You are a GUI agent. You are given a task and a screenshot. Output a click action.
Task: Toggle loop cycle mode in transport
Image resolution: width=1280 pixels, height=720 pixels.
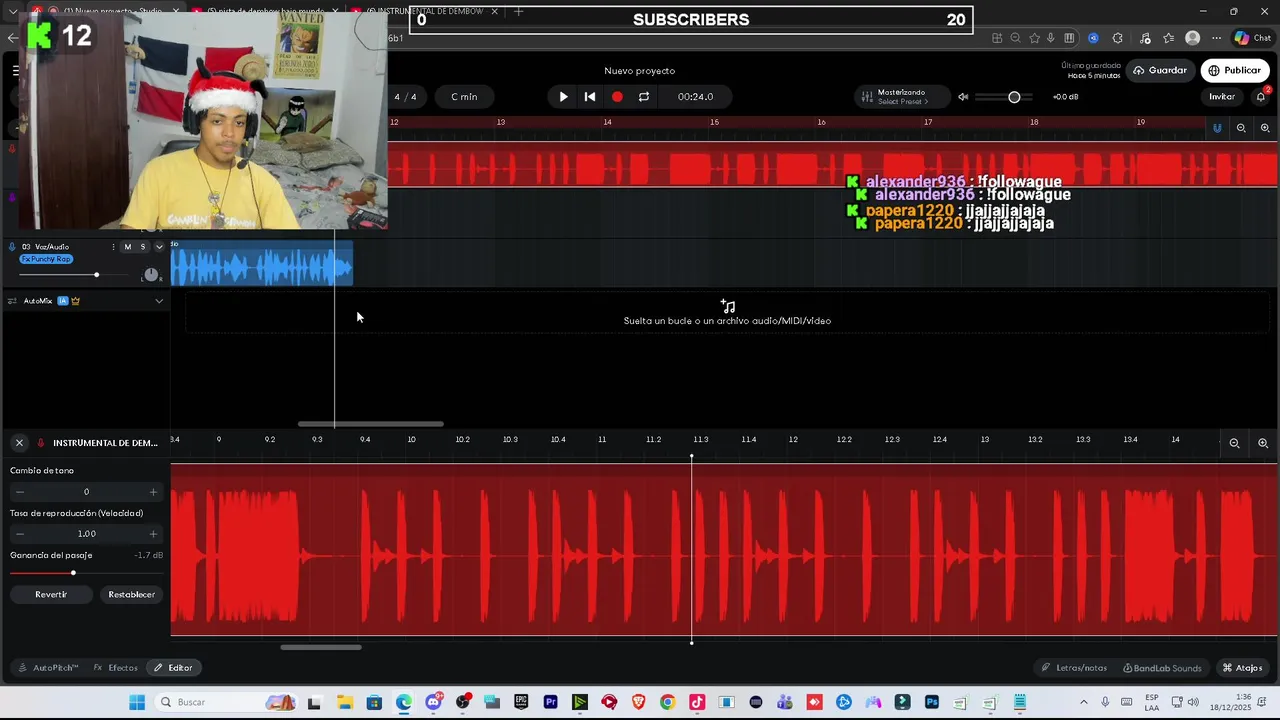(644, 97)
